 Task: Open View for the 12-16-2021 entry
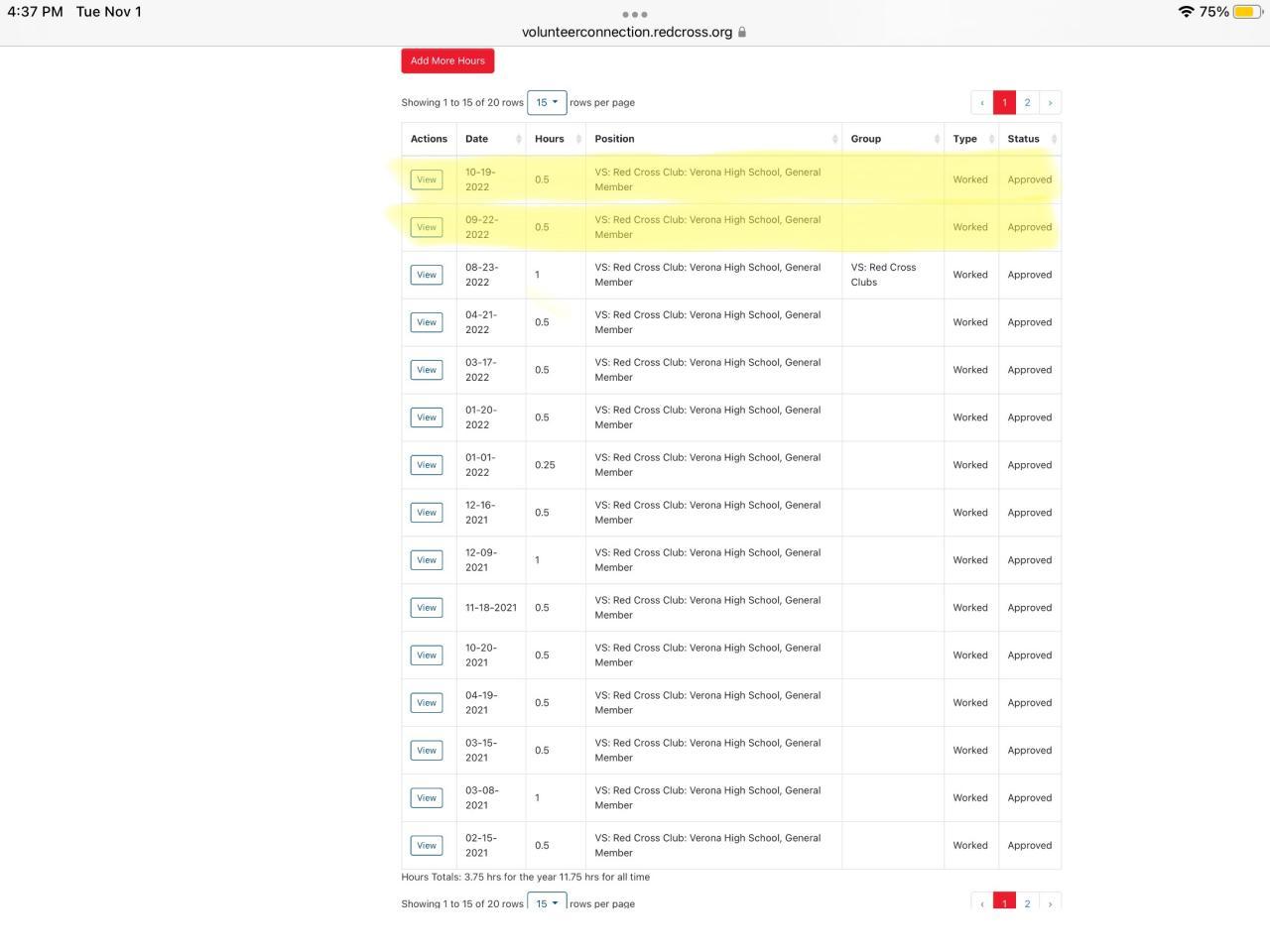(427, 513)
